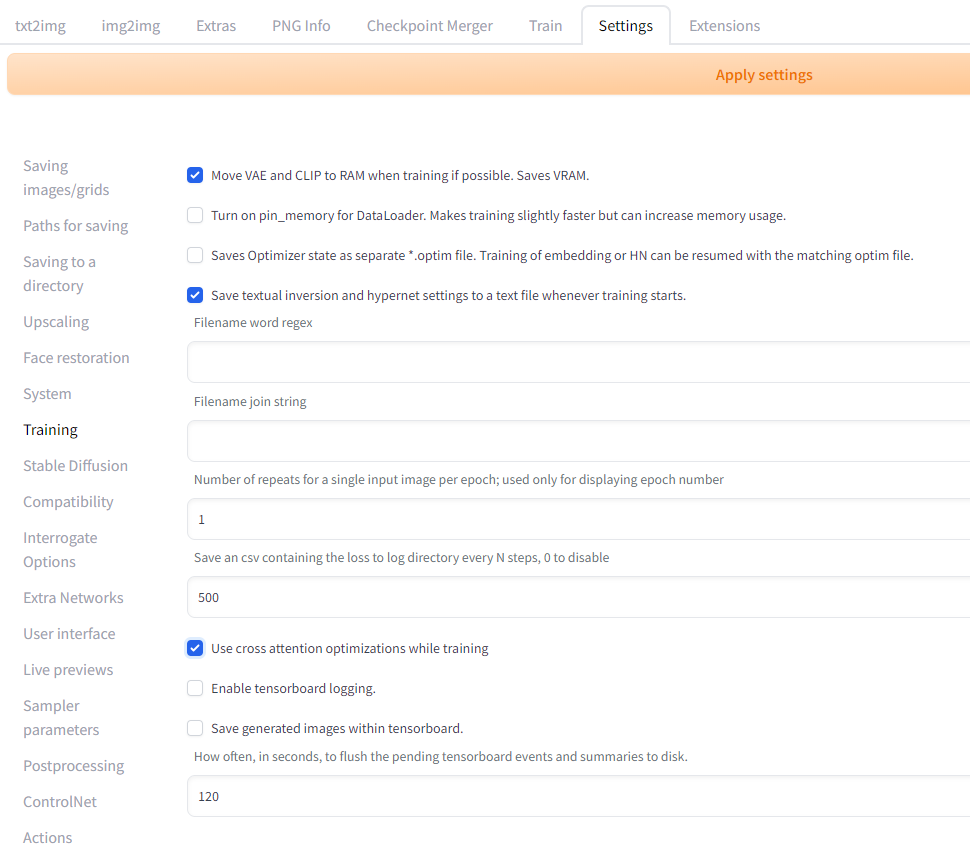The image size is (970, 859).
Task: Enable saving Optimizer state as separate optim file
Action: click(194, 254)
